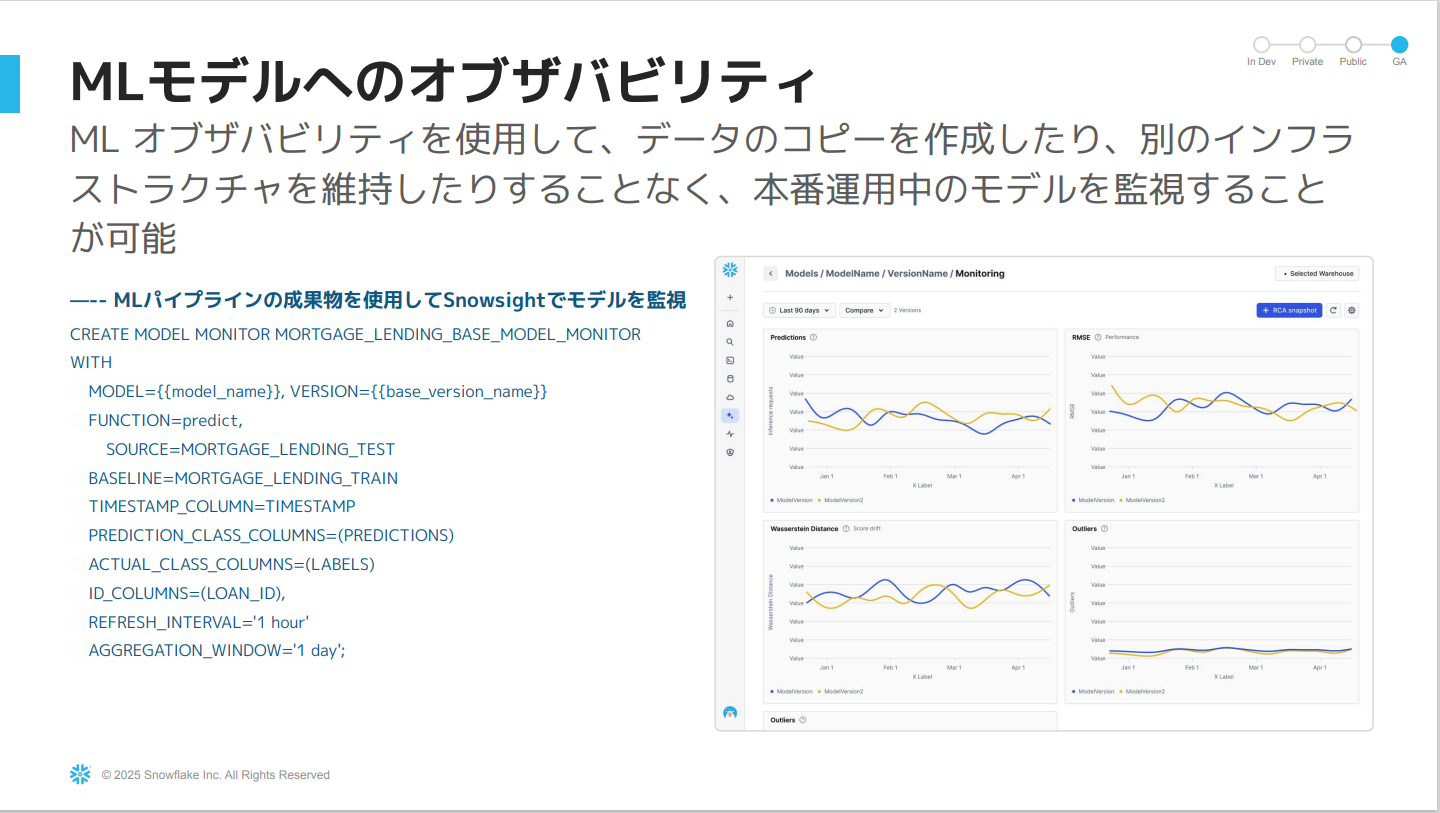Click the 2 Versions label

(907, 311)
